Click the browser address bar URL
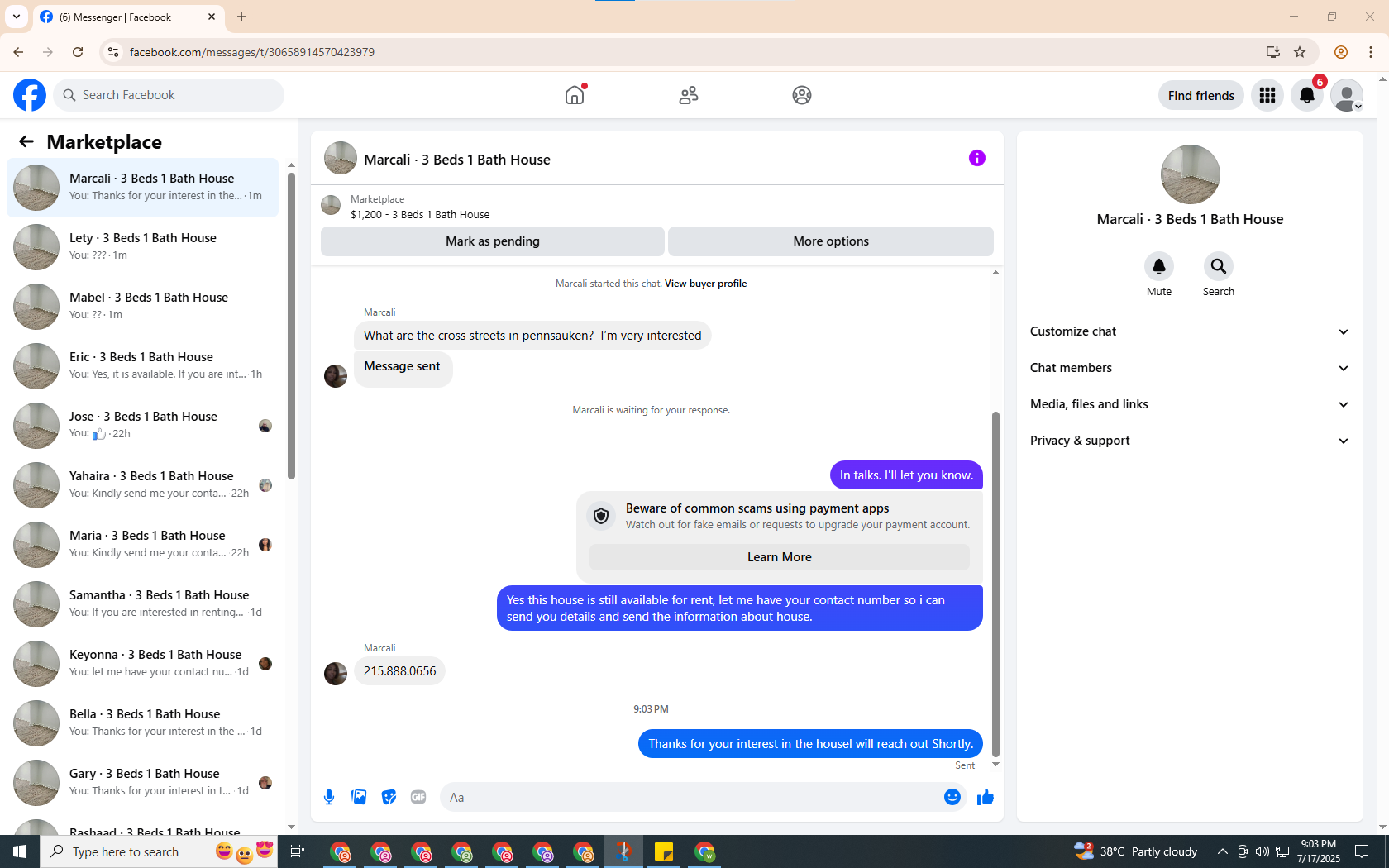The image size is (1389, 868). point(252,52)
